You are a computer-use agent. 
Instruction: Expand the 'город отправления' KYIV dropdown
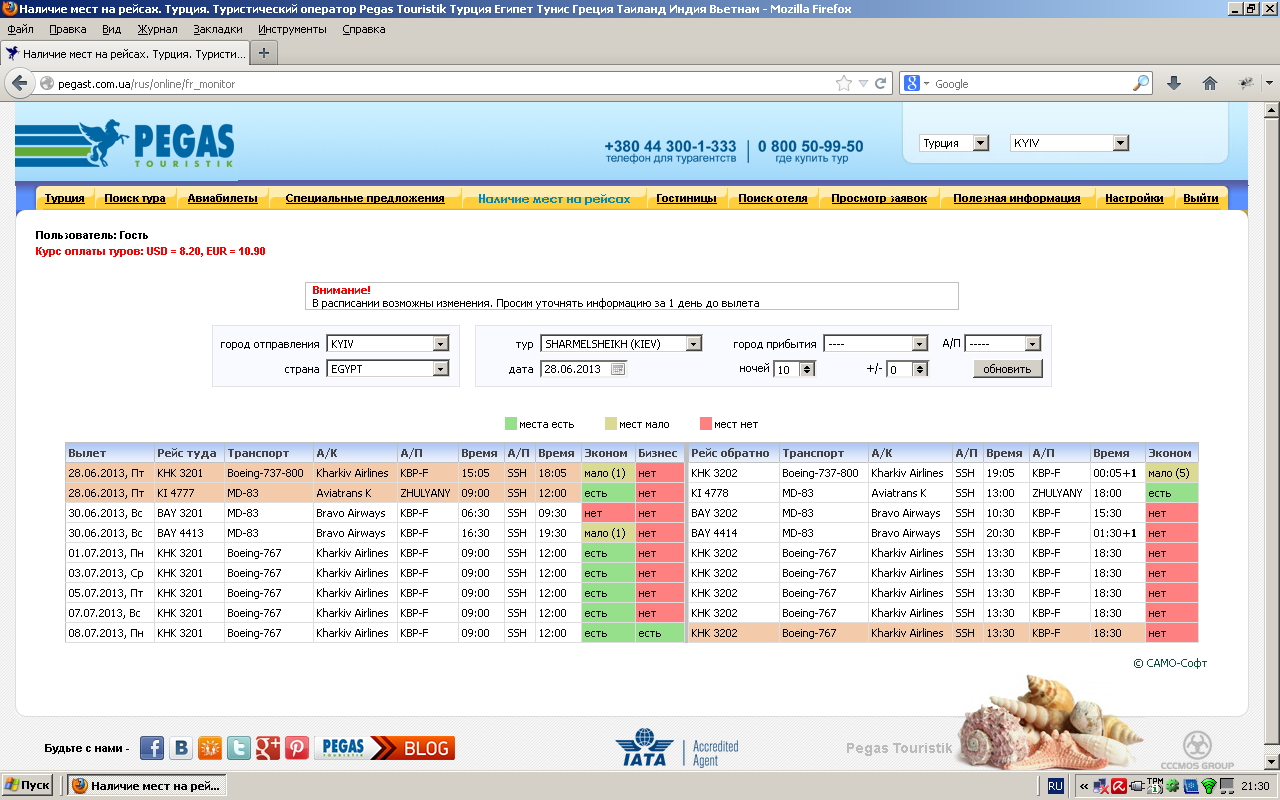440,344
